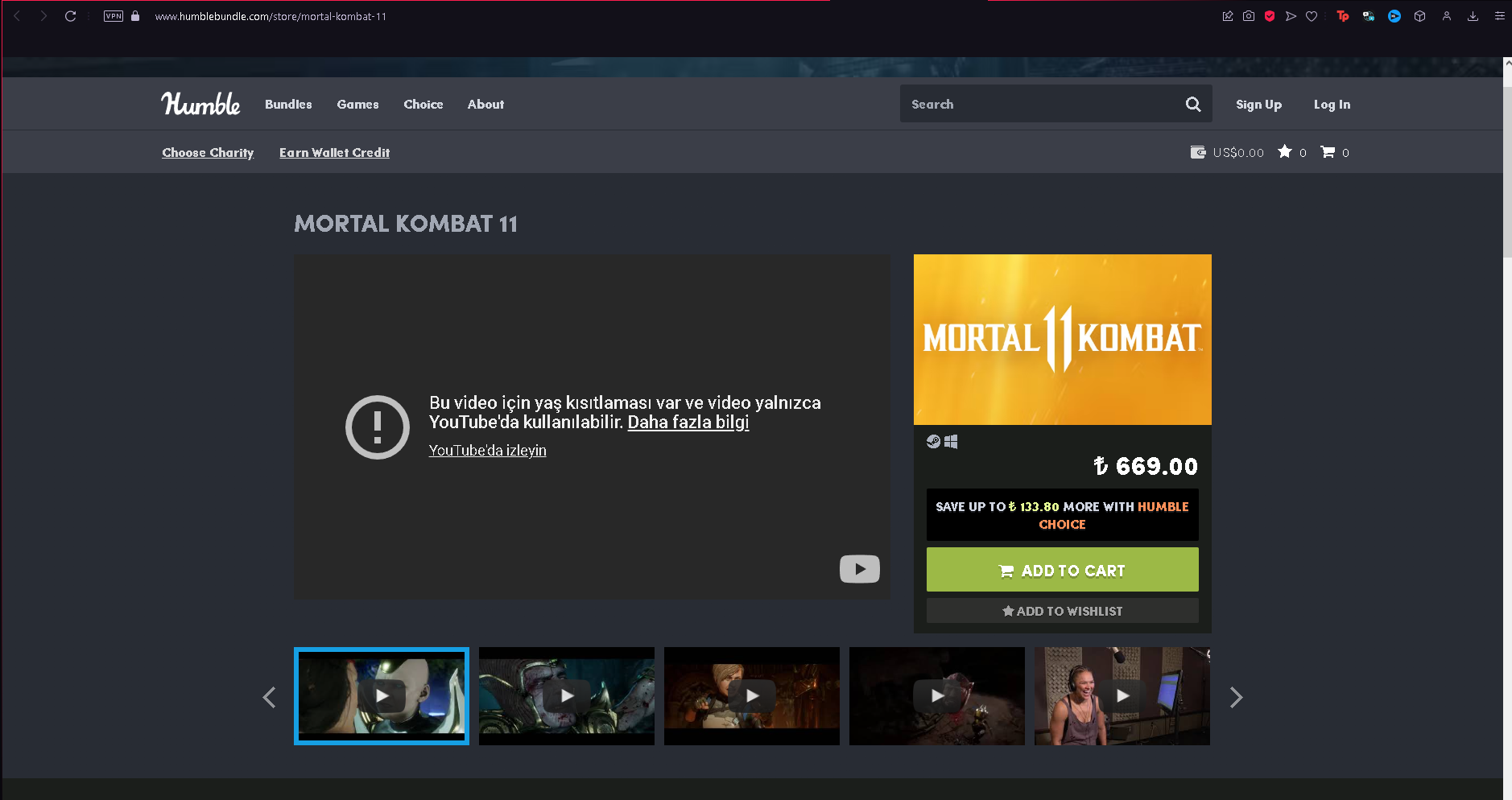Click the Mortal Kombat 11 cover image
This screenshot has height=800, width=1512.
pos(1063,340)
